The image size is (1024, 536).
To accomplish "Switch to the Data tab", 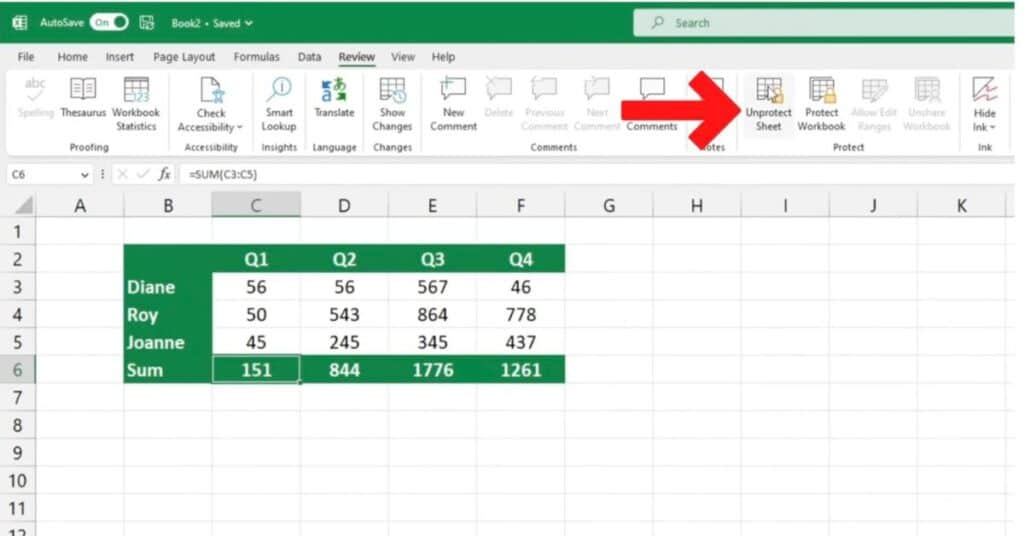I will [x=310, y=57].
